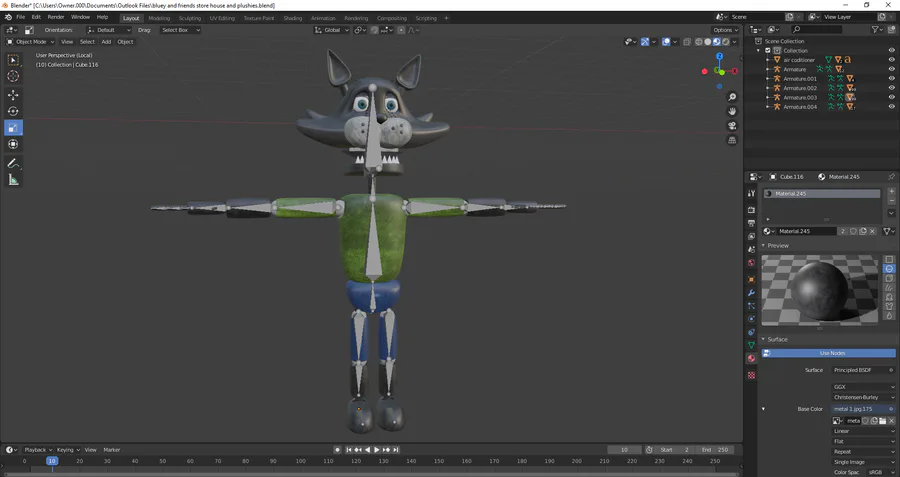Open the viewport Add menu
900x477 pixels.
[106, 41]
